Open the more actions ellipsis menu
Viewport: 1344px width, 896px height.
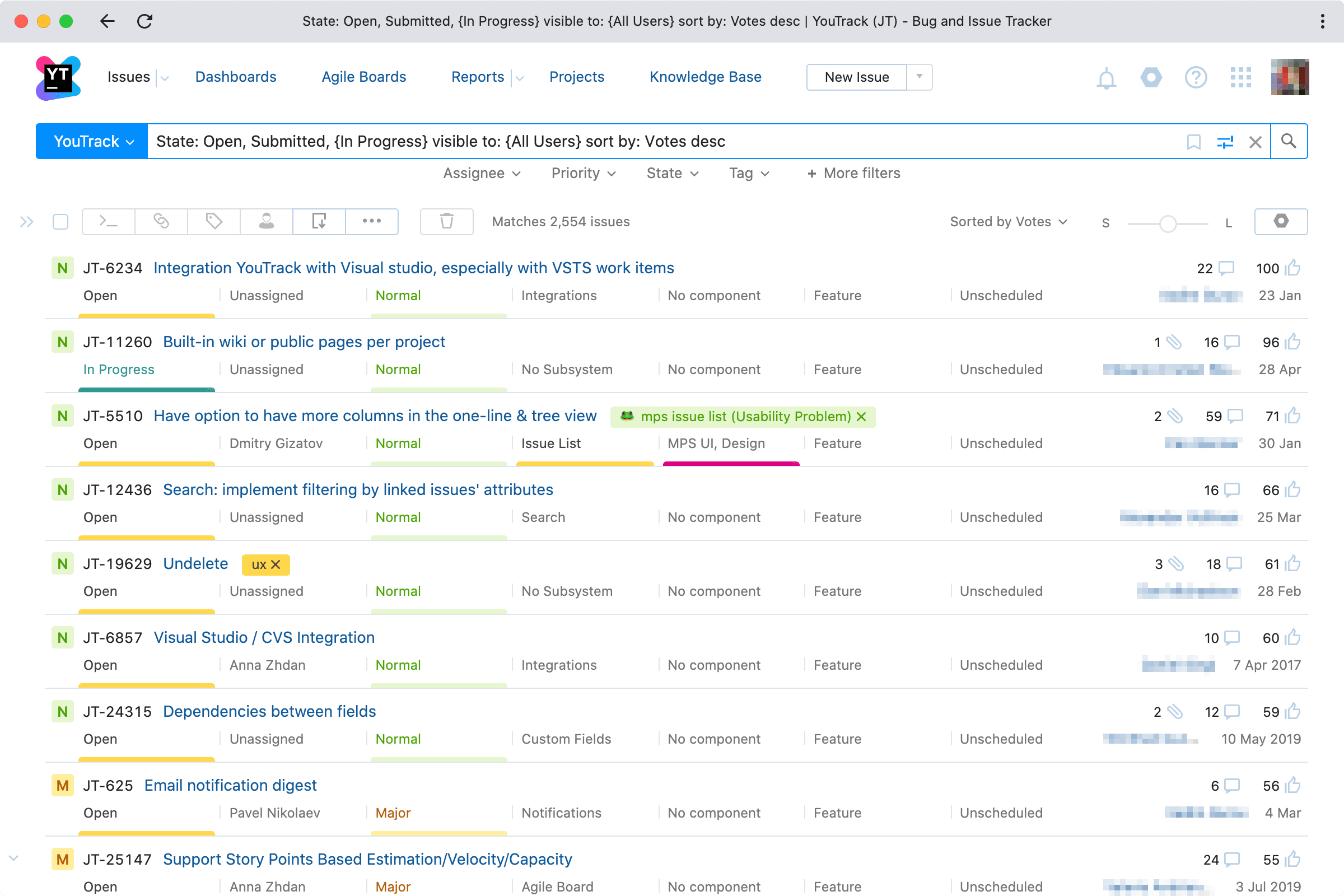[371, 221]
